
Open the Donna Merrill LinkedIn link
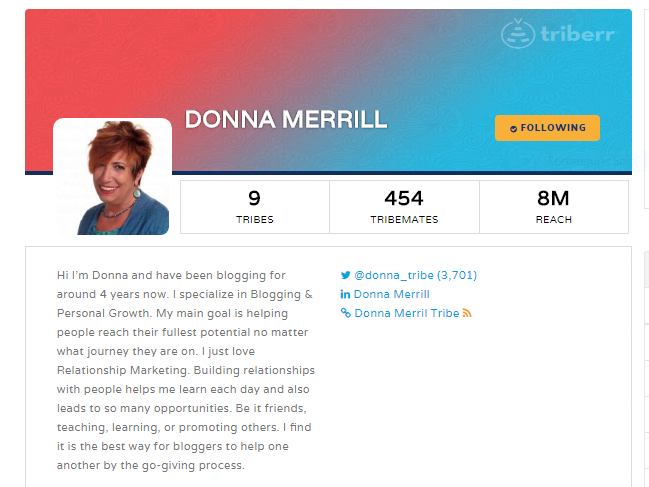click(x=392, y=294)
